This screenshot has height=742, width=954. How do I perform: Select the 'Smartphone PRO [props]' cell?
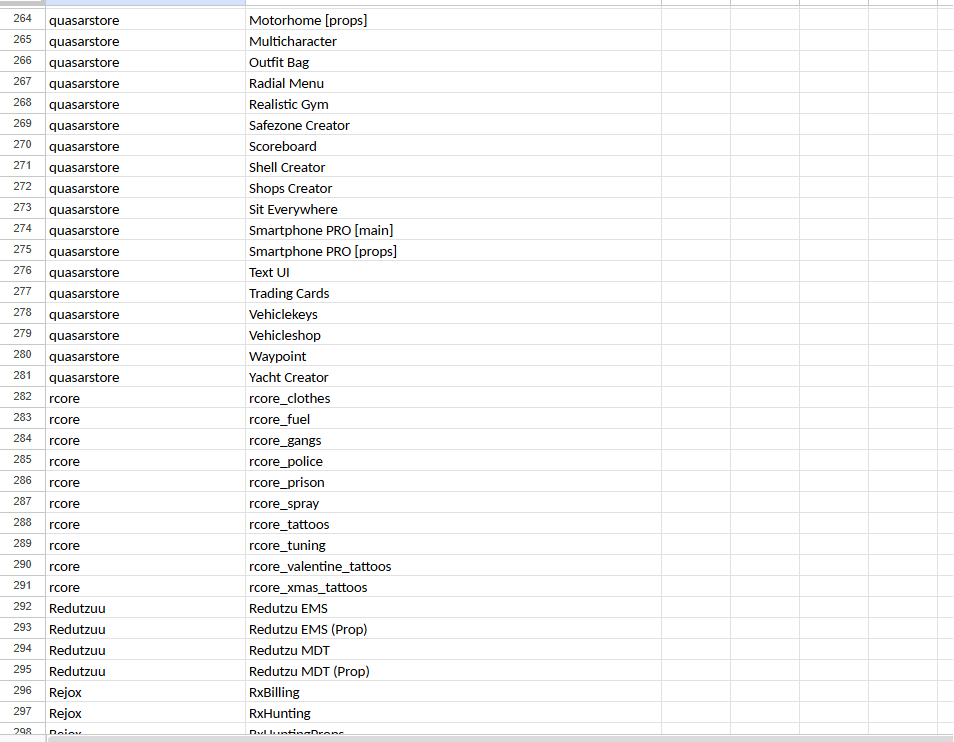pyautogui.click(x=453, y=251)
